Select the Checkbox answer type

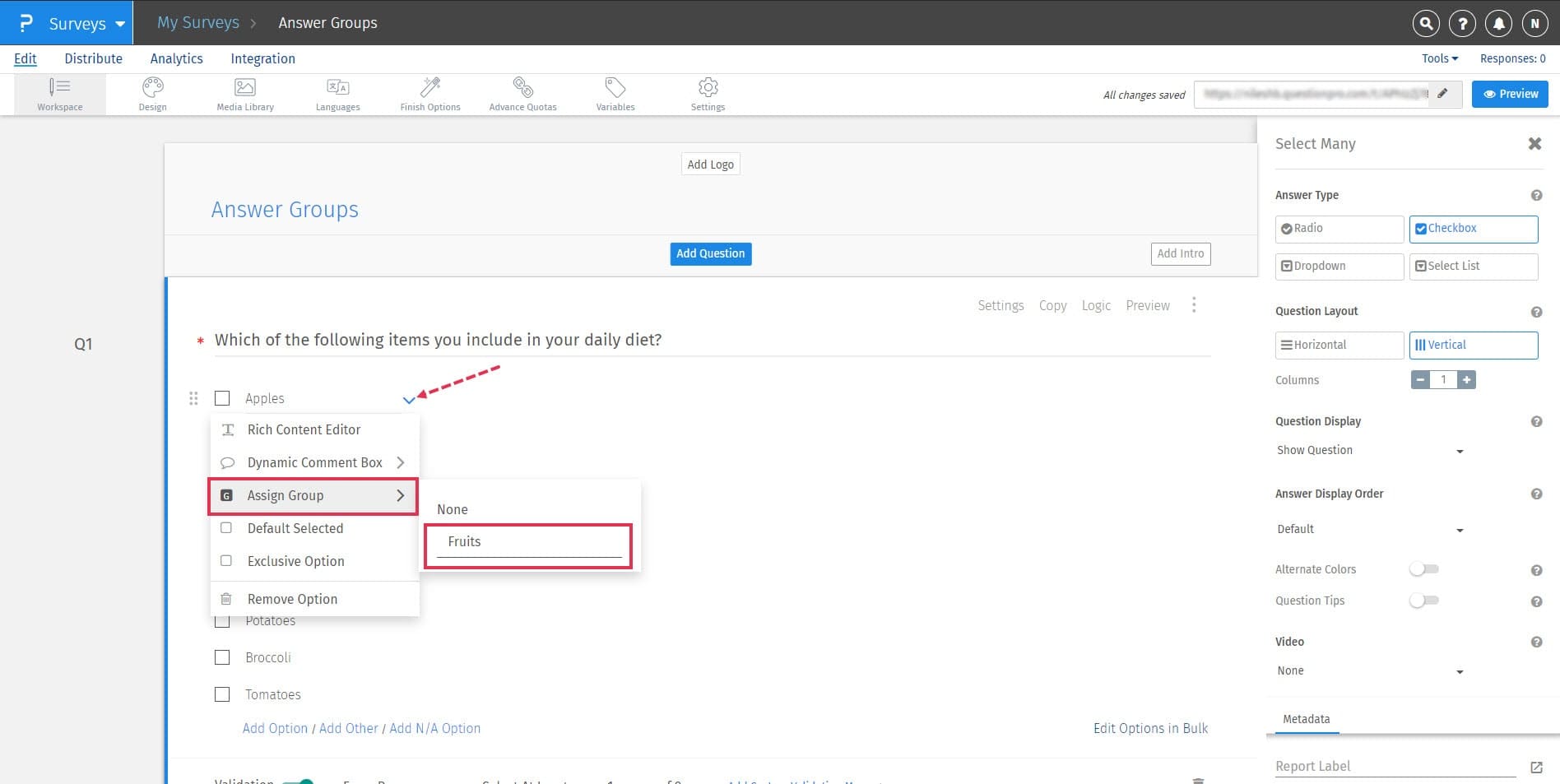point(1474,229)
